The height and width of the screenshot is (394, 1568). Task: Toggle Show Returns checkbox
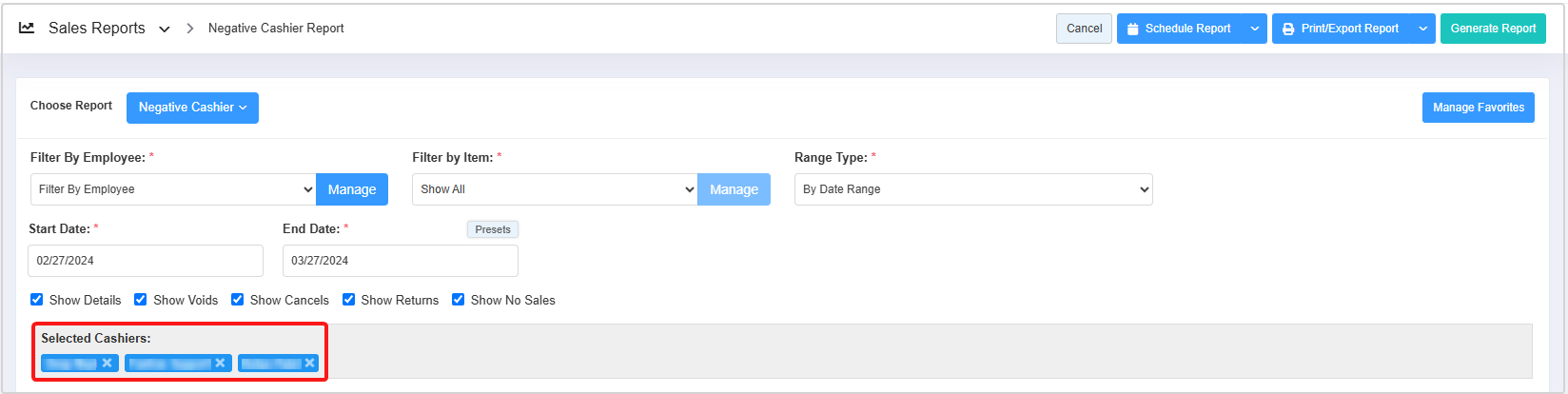click(349, 299)
